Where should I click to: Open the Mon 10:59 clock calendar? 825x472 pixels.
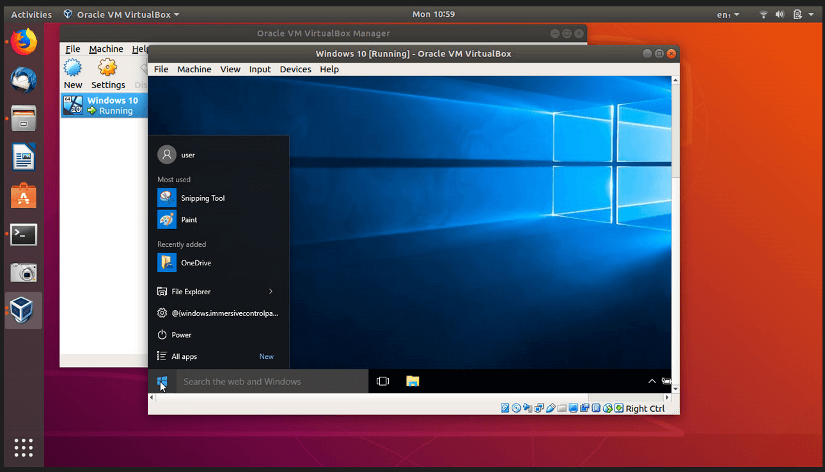434,14
